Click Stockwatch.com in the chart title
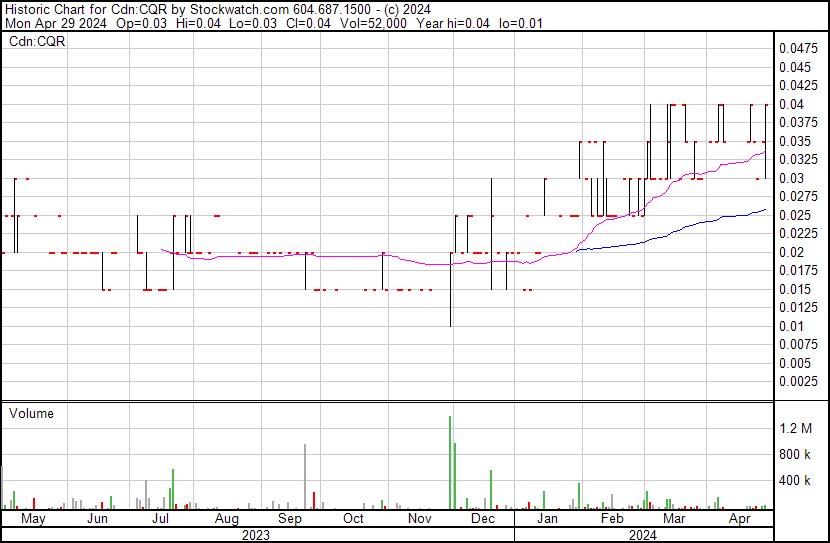 (x=240, y=10)
